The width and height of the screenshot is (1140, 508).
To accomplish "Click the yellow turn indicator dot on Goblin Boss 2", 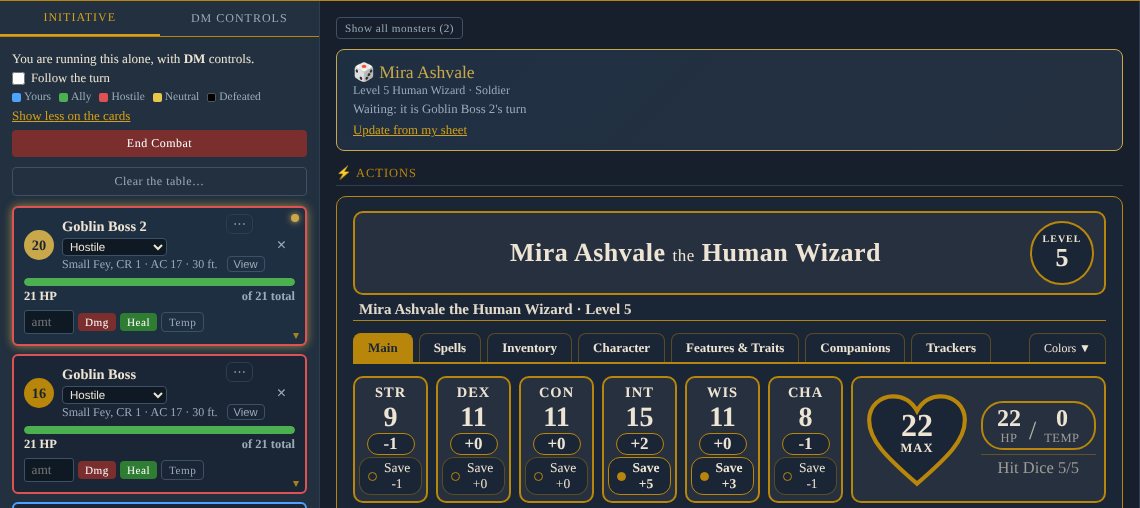I will [x=294, y=218].
